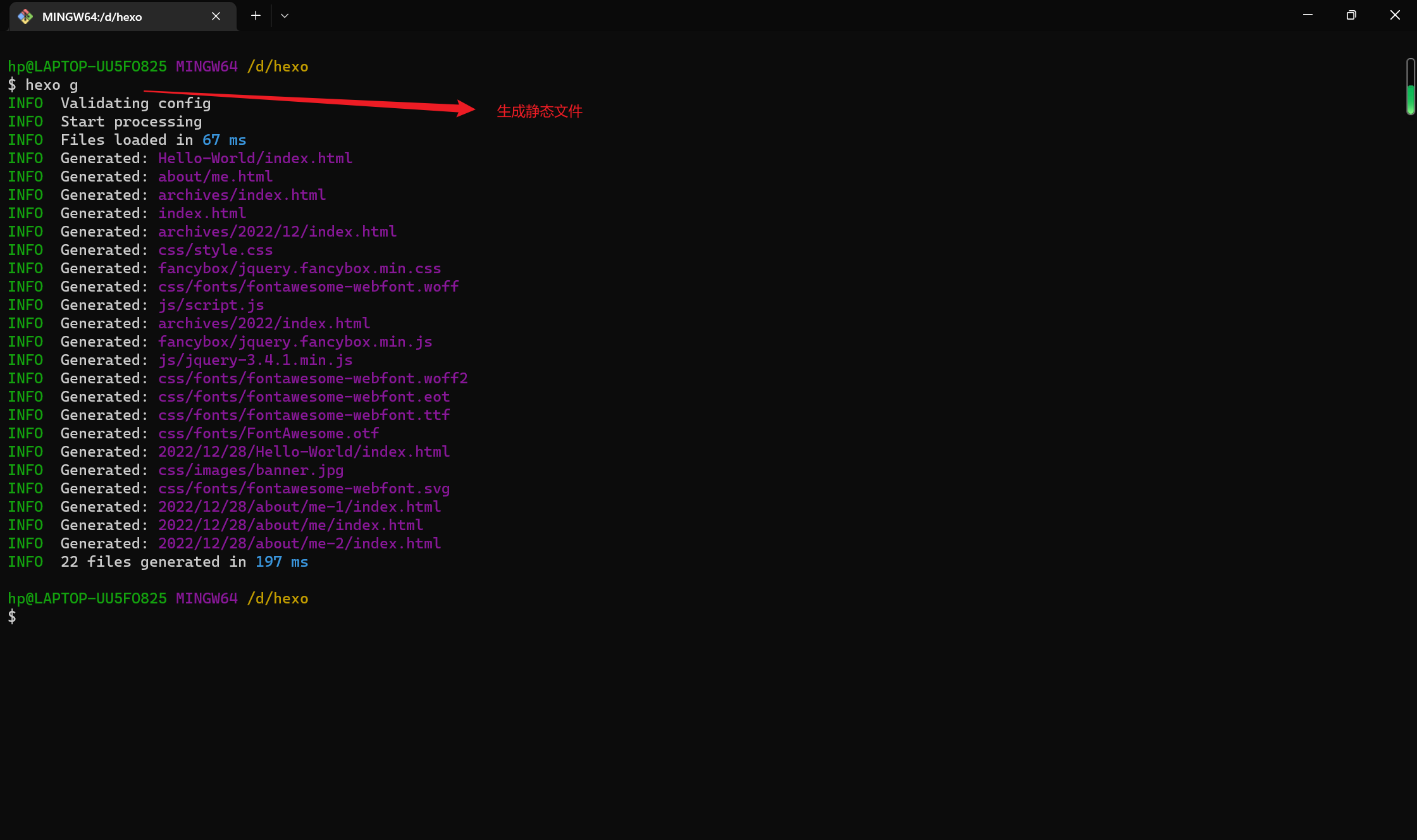
Task: Click '2022/12/28/about/me/index.html' path
Action: point(290,526)
